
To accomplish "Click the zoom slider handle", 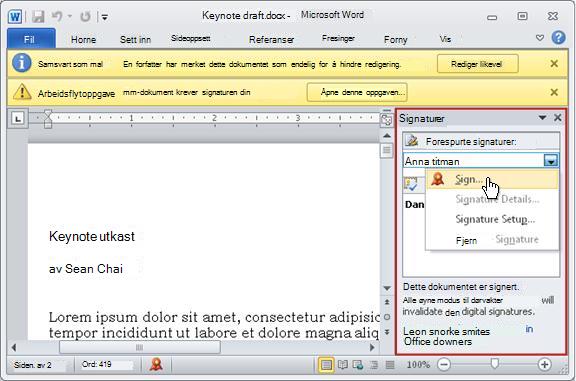I will [495, 364].
